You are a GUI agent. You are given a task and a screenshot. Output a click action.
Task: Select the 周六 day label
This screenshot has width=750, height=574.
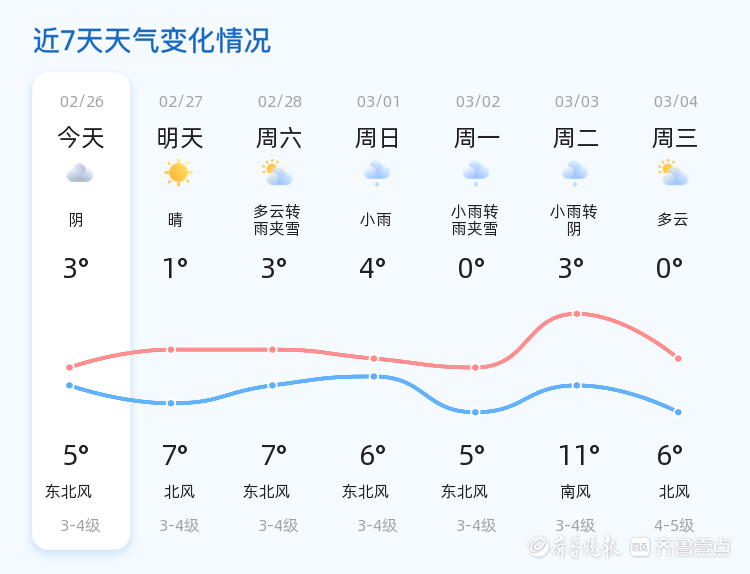[279, 138]
